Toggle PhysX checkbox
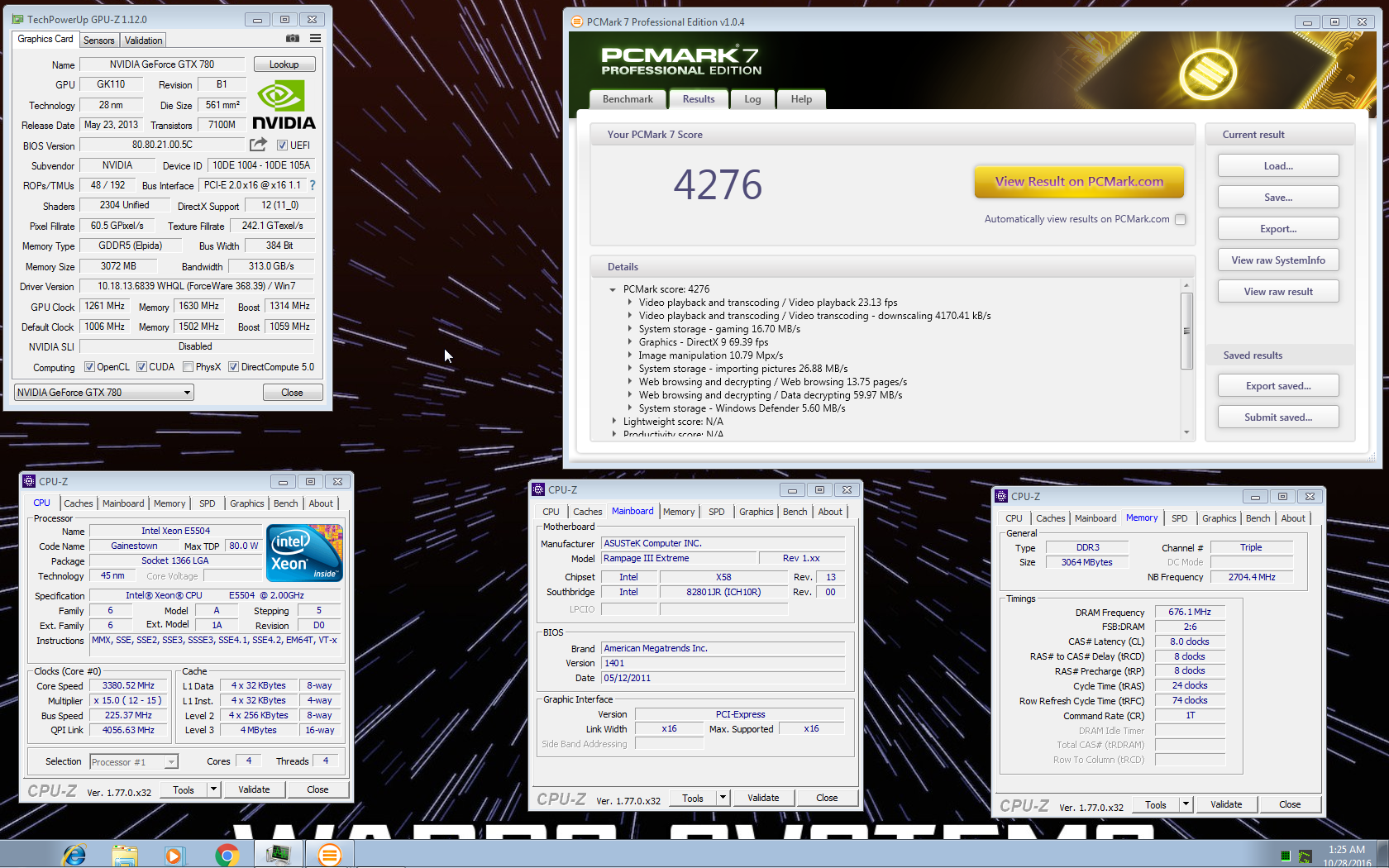1389x868 pixels. (x=188, y=367)
